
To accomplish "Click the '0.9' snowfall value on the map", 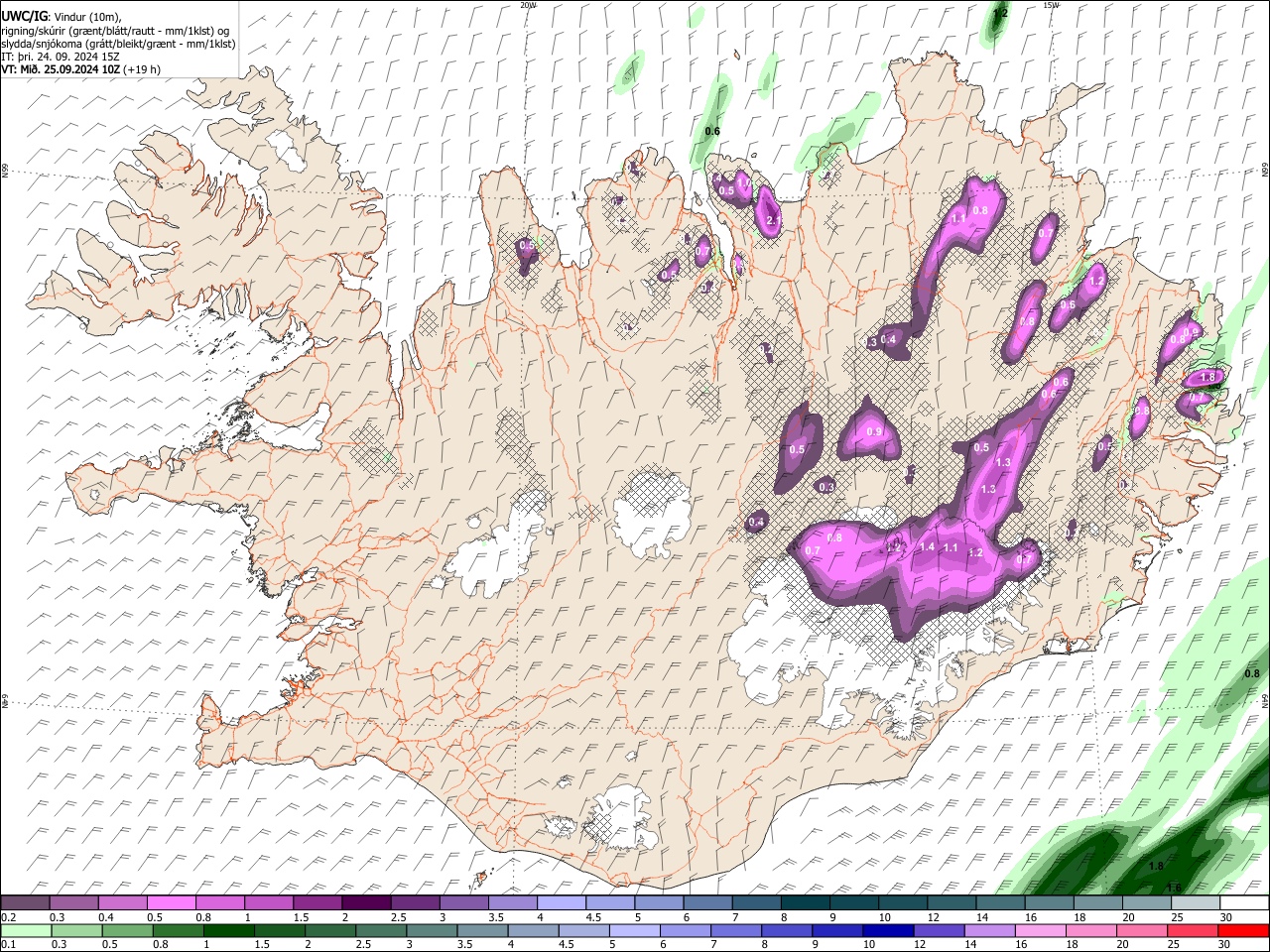I will point(874,432).
